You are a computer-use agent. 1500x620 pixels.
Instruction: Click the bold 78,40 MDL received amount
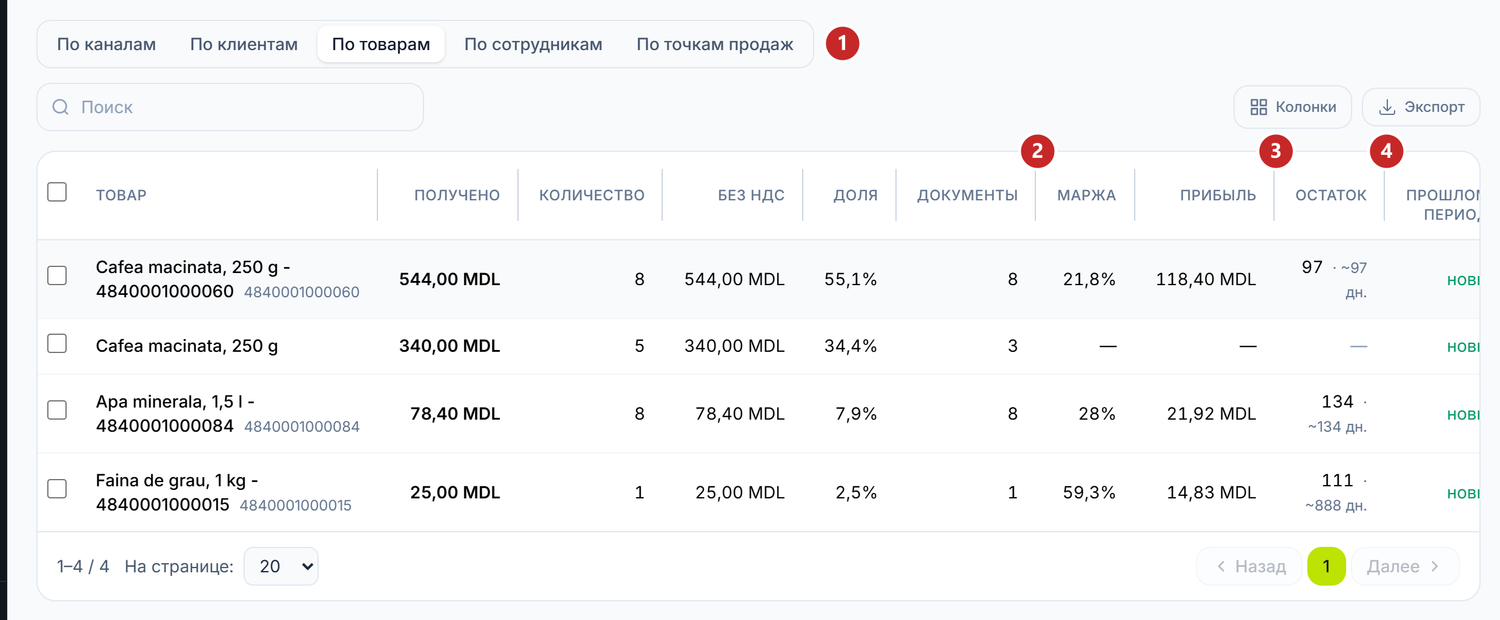455,413
